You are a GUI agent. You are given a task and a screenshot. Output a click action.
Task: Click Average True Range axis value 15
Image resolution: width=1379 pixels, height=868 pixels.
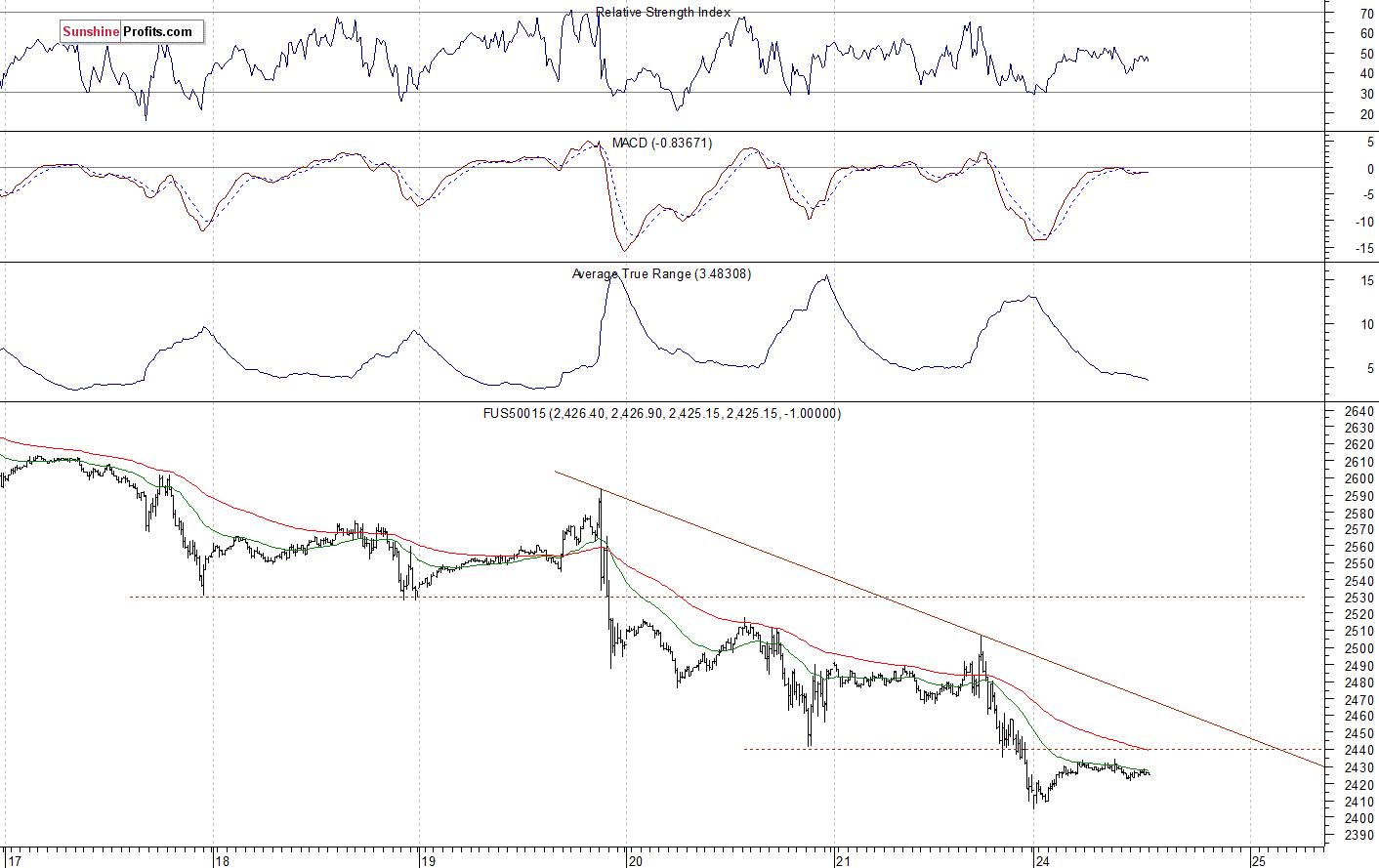[x=1367, y=281]
